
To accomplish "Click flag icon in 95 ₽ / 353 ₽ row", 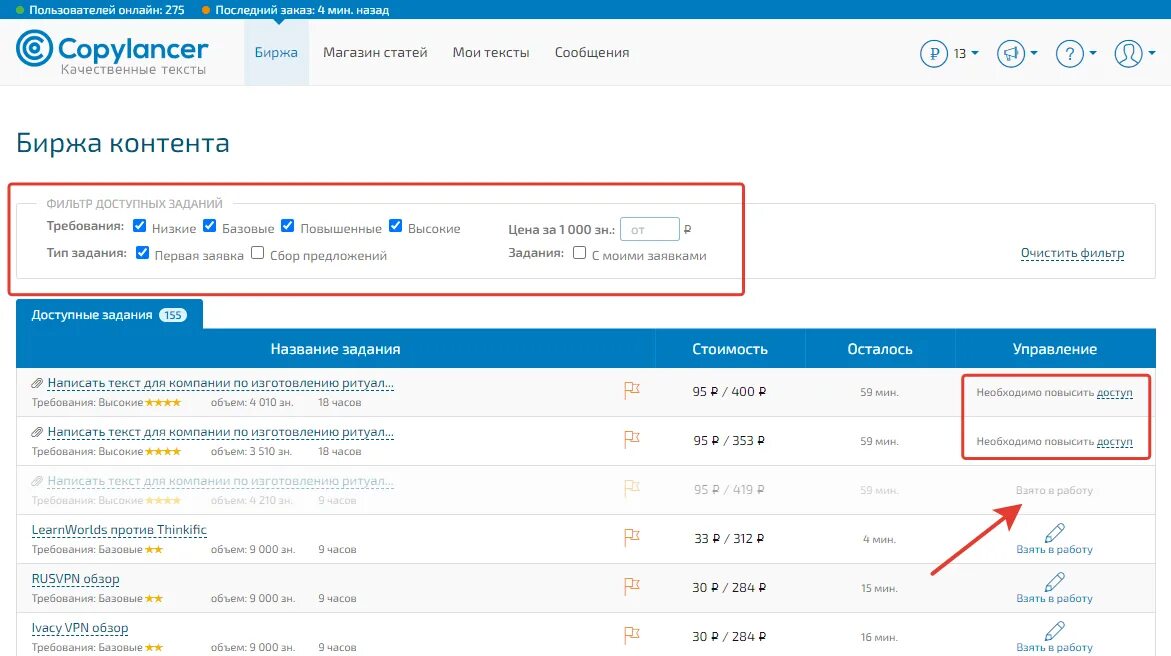I will [x=632, y=439].
